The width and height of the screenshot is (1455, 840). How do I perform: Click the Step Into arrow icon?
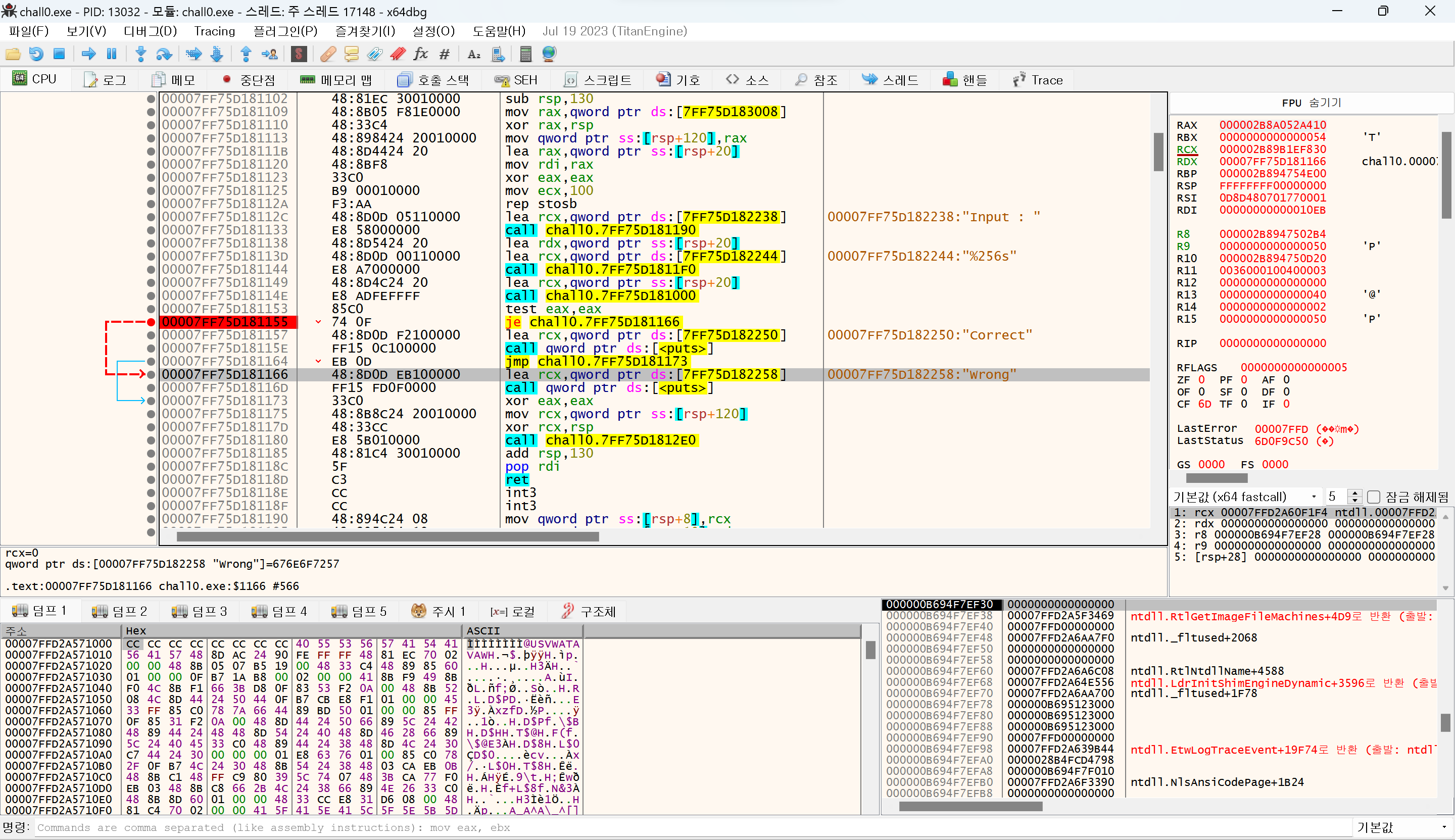pyautogui.click(x=140, y=54)
